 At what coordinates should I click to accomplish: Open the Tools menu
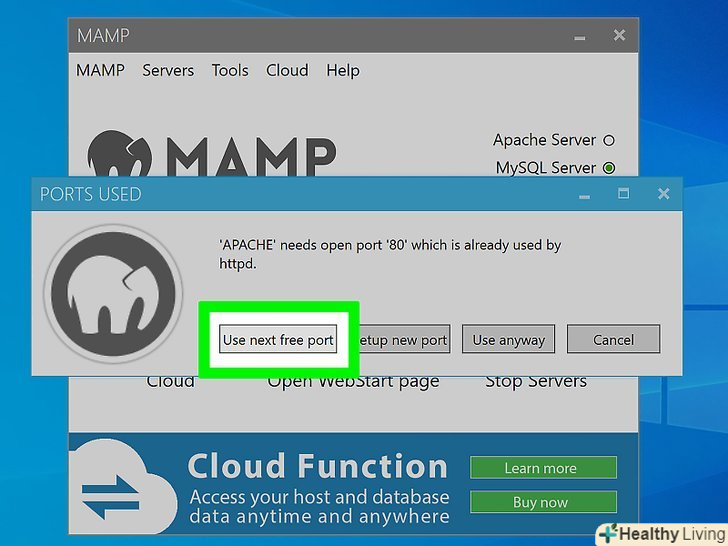[230, 70]
